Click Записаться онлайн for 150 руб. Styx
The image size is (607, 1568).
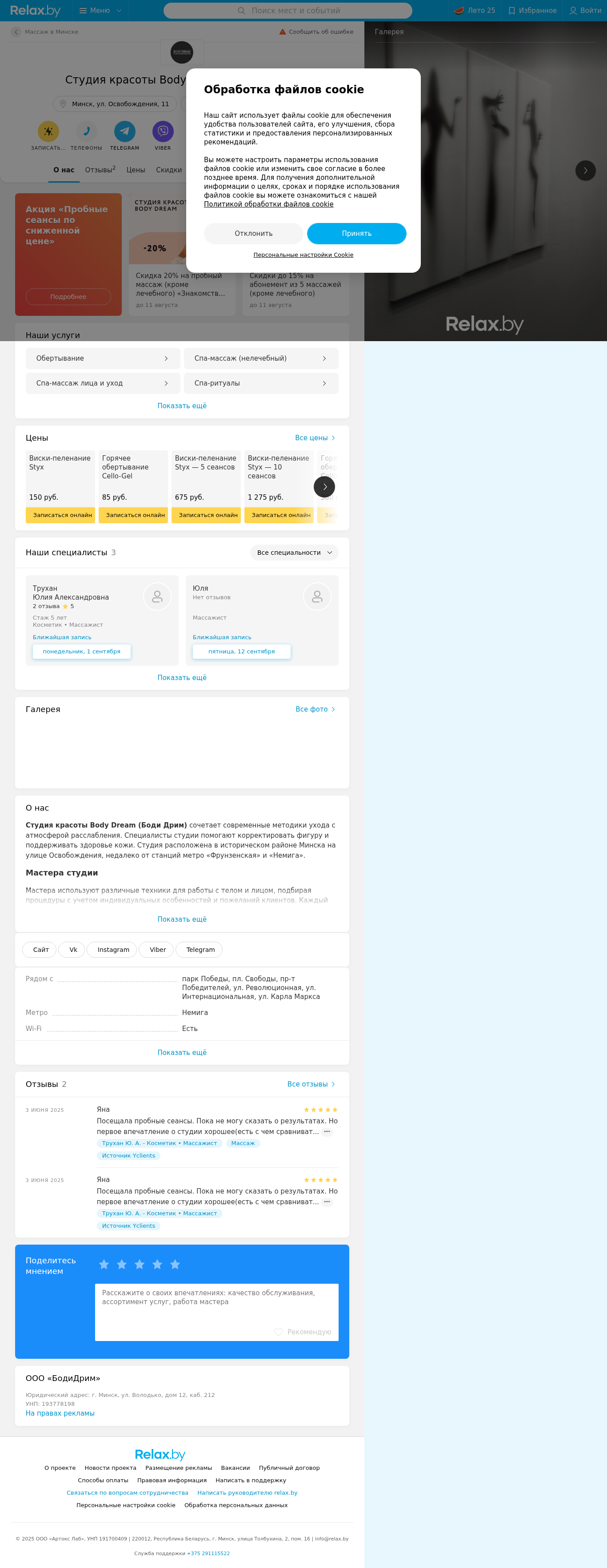pyautogui.click(x=60, y=515)
